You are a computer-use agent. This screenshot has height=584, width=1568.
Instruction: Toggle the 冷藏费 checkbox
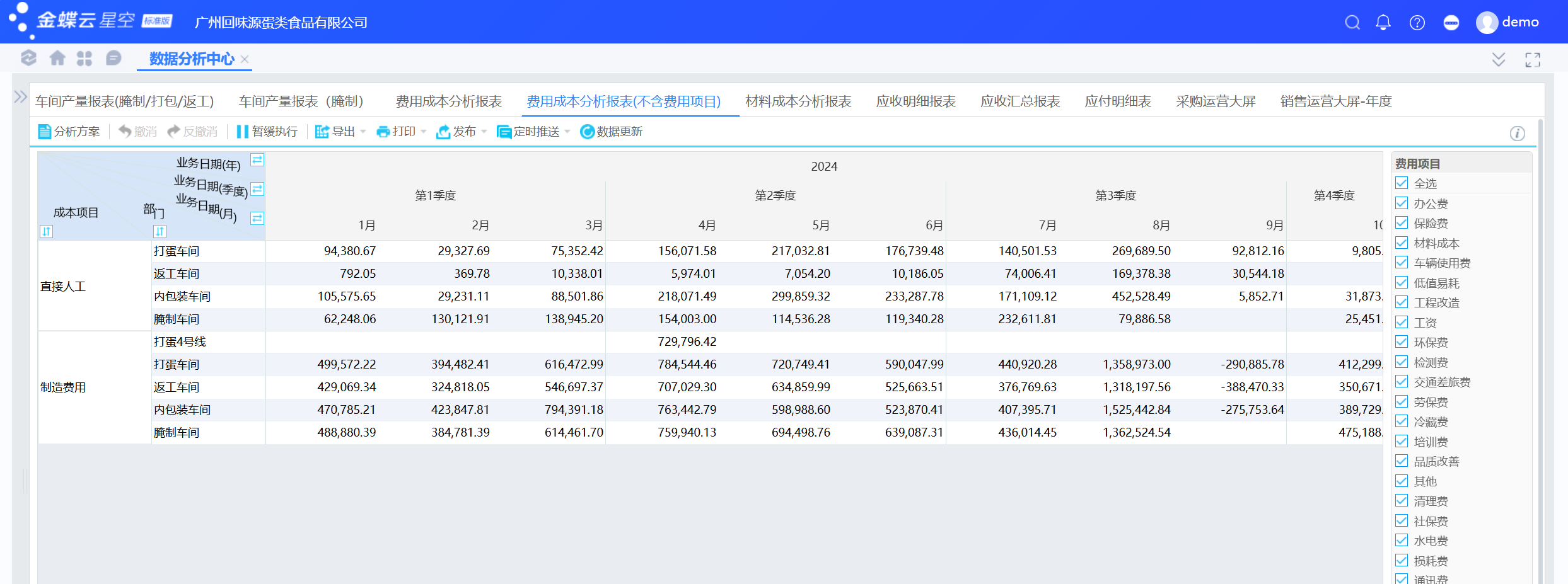[1402, 421]
